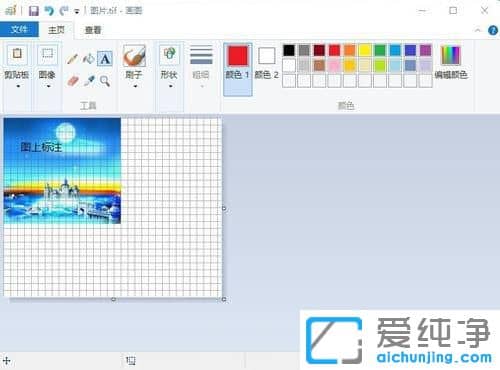The height and width of the screenshot is (370, 500).
Task: Click the Save icon in title bar
Action: pos(34,11)
